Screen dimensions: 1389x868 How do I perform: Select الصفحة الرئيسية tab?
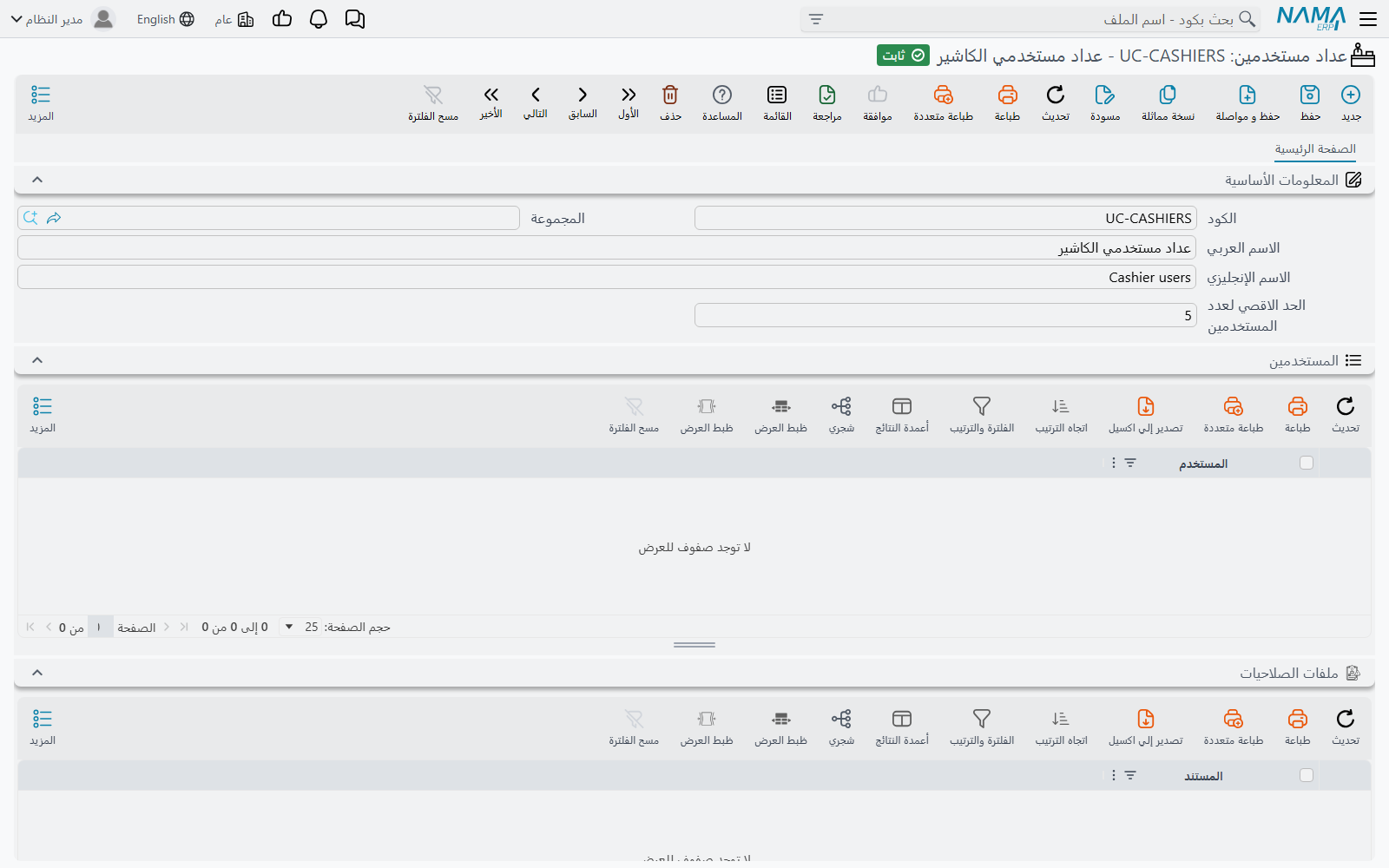[1315, 149]
